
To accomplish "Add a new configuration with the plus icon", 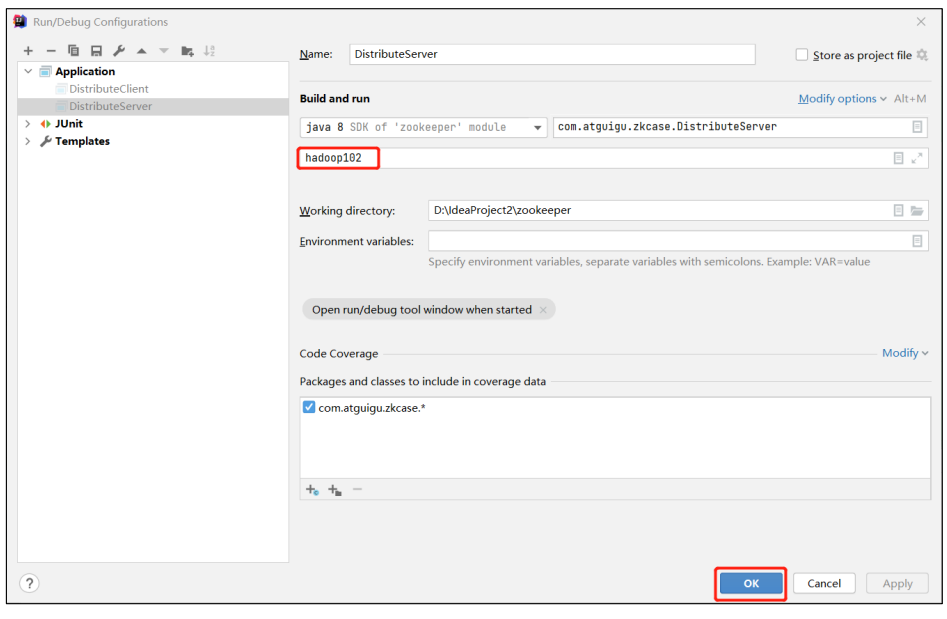I will pyautogui.click(x=28, y=51).
